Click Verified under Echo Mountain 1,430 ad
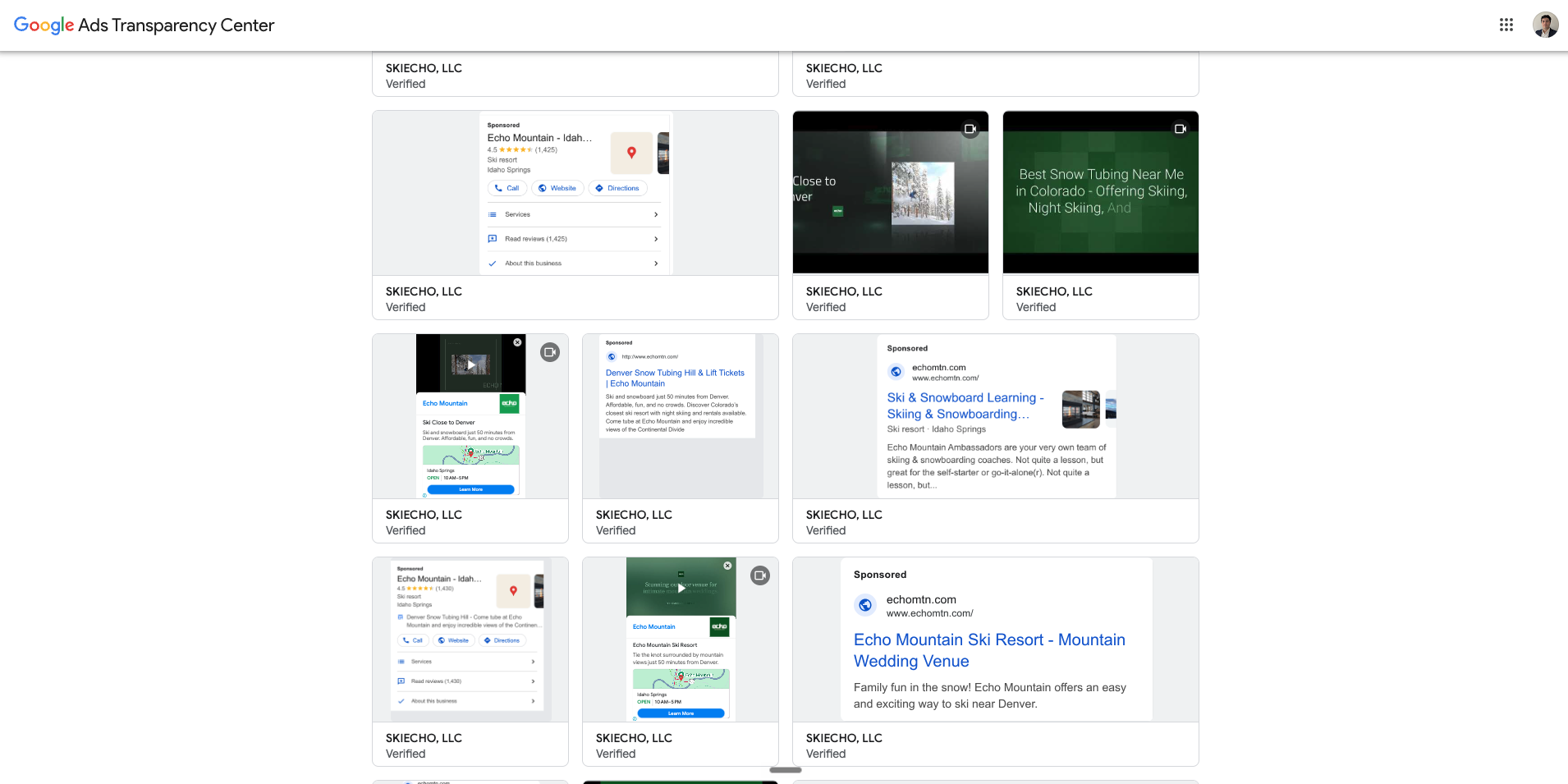Image resolution: width=1568 pixels, height=784 pixels. (406, 754)
